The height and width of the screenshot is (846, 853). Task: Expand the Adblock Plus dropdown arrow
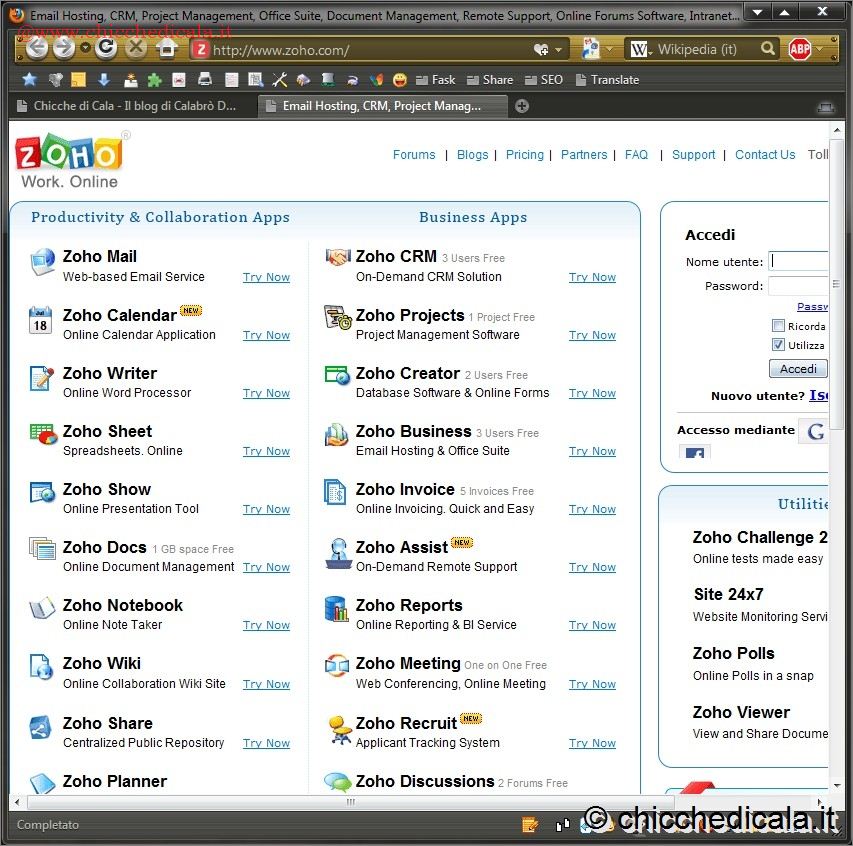(820, 49)
